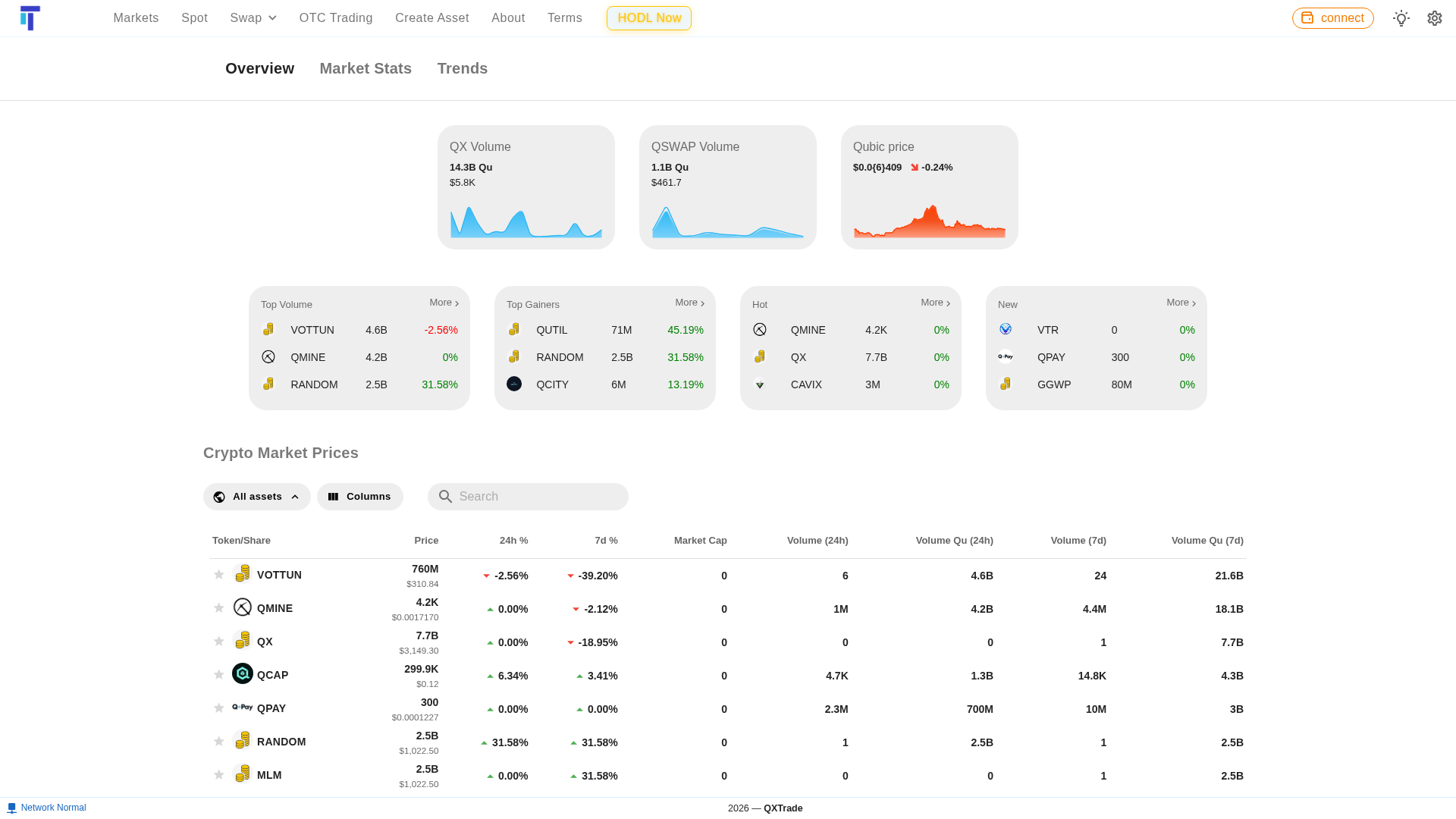Image resolution: width=1456 pixels, height=819 pixels.
Task: Click the QX row in Hot card
Action: 851,357
